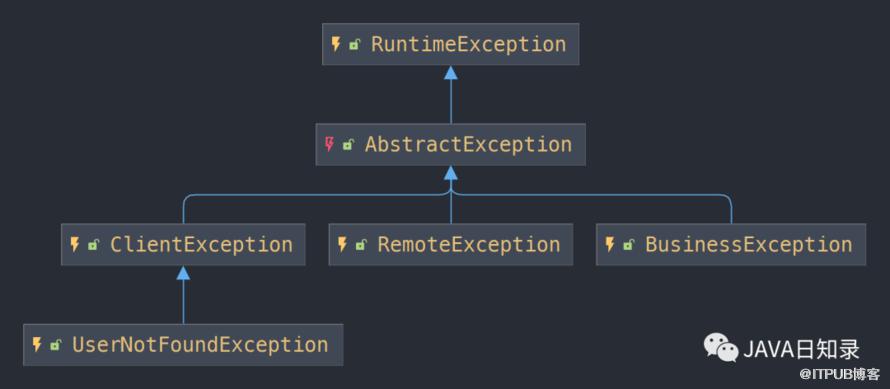Screen dimensions: 890x389
Task: Click the lightning icon on UserNotFoundException
Action: 37,345
